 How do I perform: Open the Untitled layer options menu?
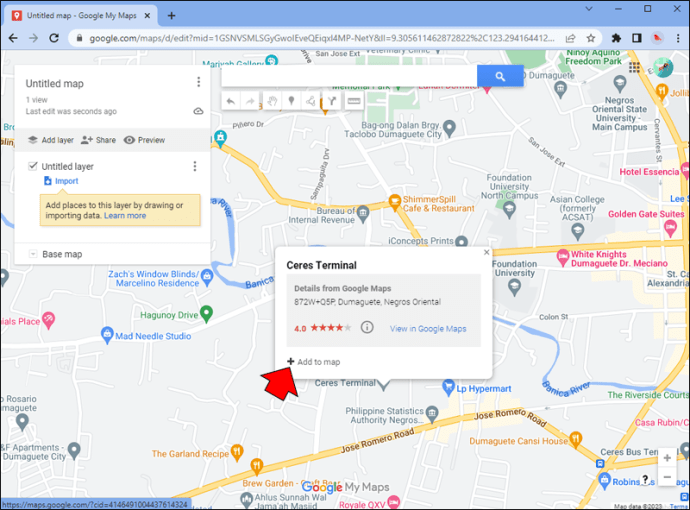(x=195, y=166)
